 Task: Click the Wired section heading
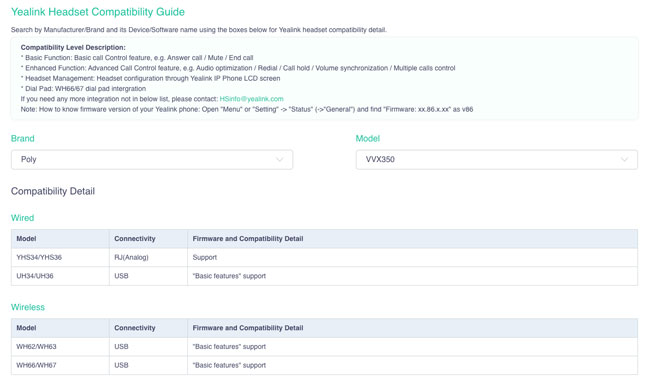[x=22, y=218]
